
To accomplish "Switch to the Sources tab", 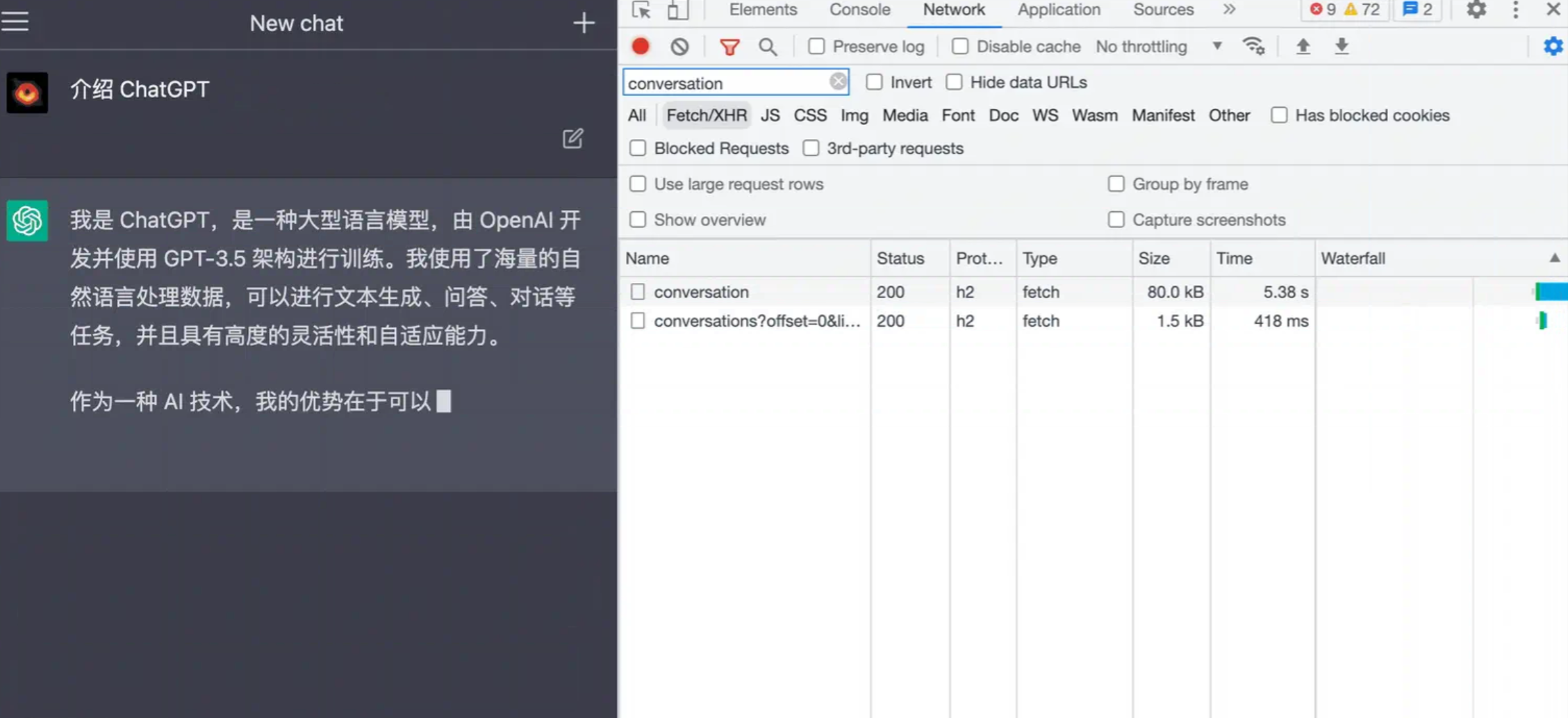I will [x=1163, y=10].
